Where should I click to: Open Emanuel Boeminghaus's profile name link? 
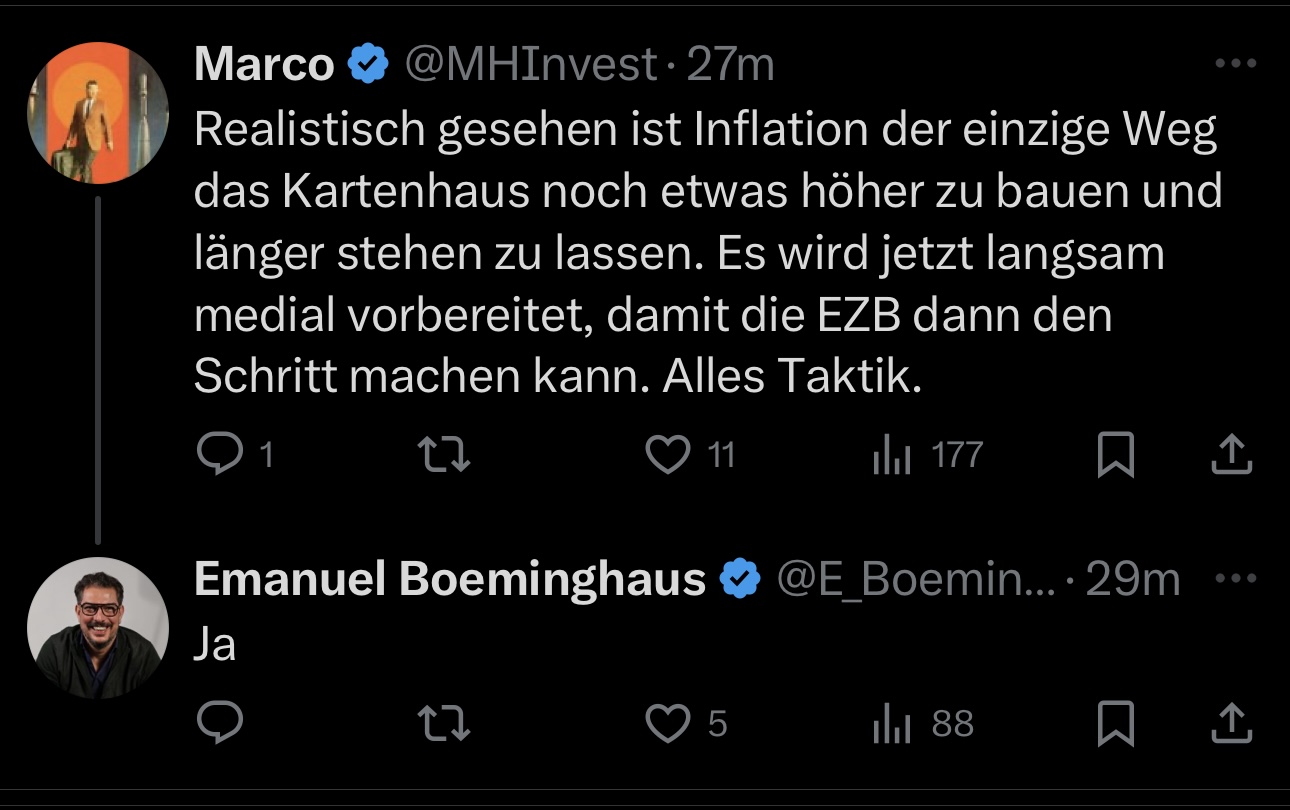(450, 579)
